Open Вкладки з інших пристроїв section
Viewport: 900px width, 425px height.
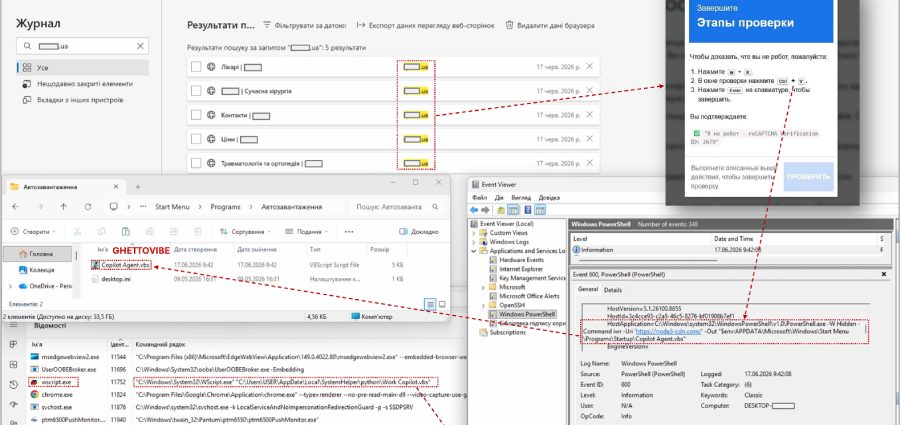pyautogui.click(x=74, y=100)
